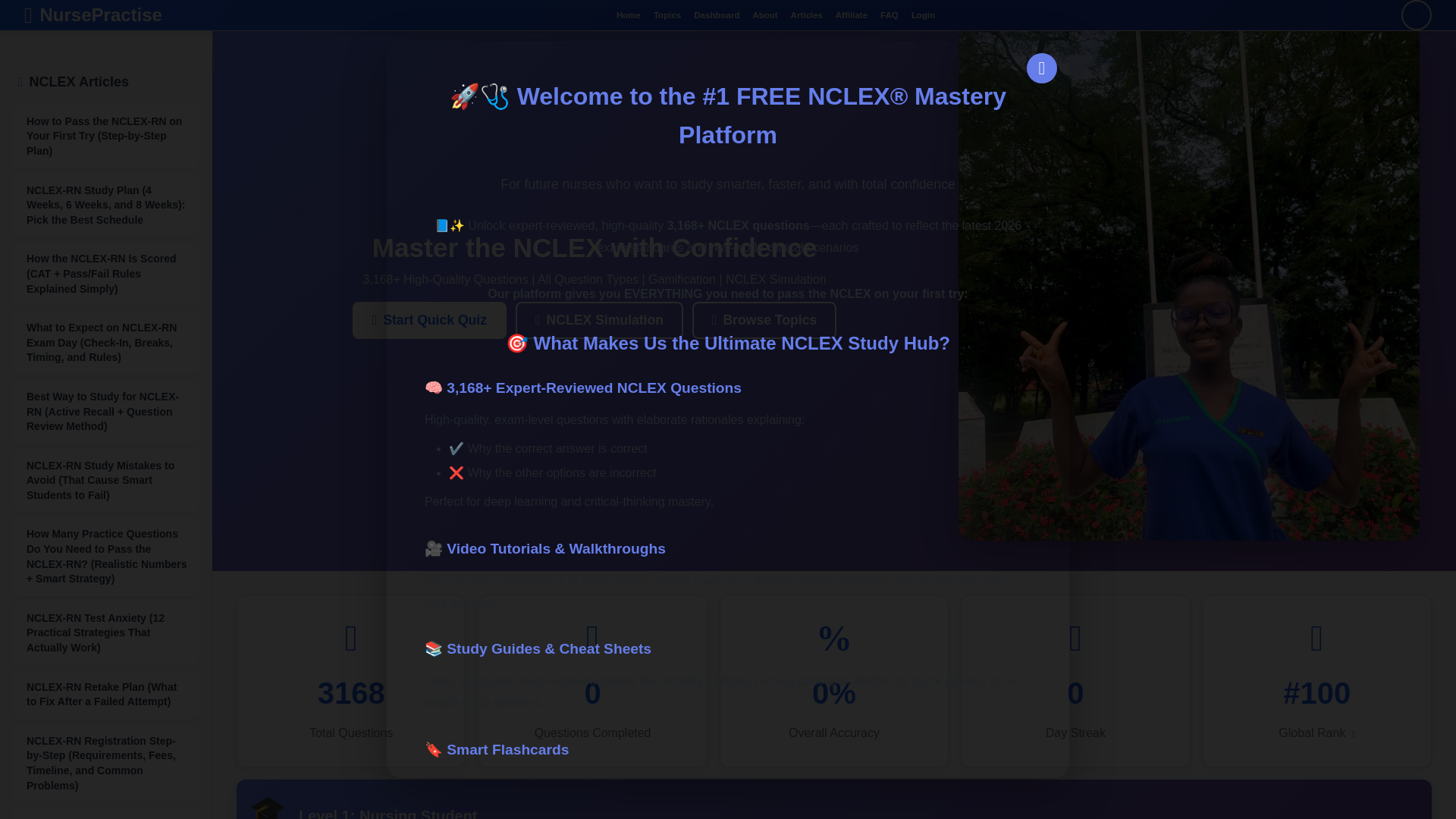
Task: Click the #100 global rank value
Action: pos(1316,694)
